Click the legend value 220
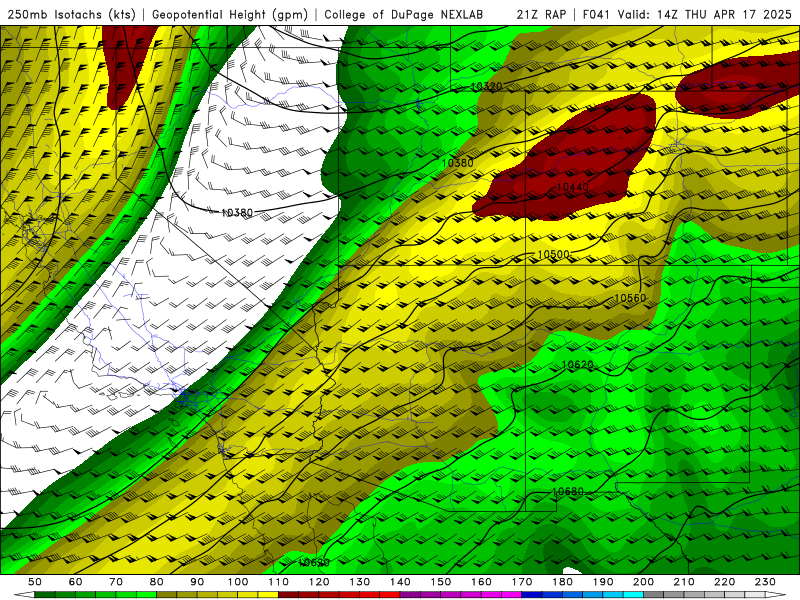Image resolution: width=800 pixels, height=600 pixels. [x=724, y=582]
